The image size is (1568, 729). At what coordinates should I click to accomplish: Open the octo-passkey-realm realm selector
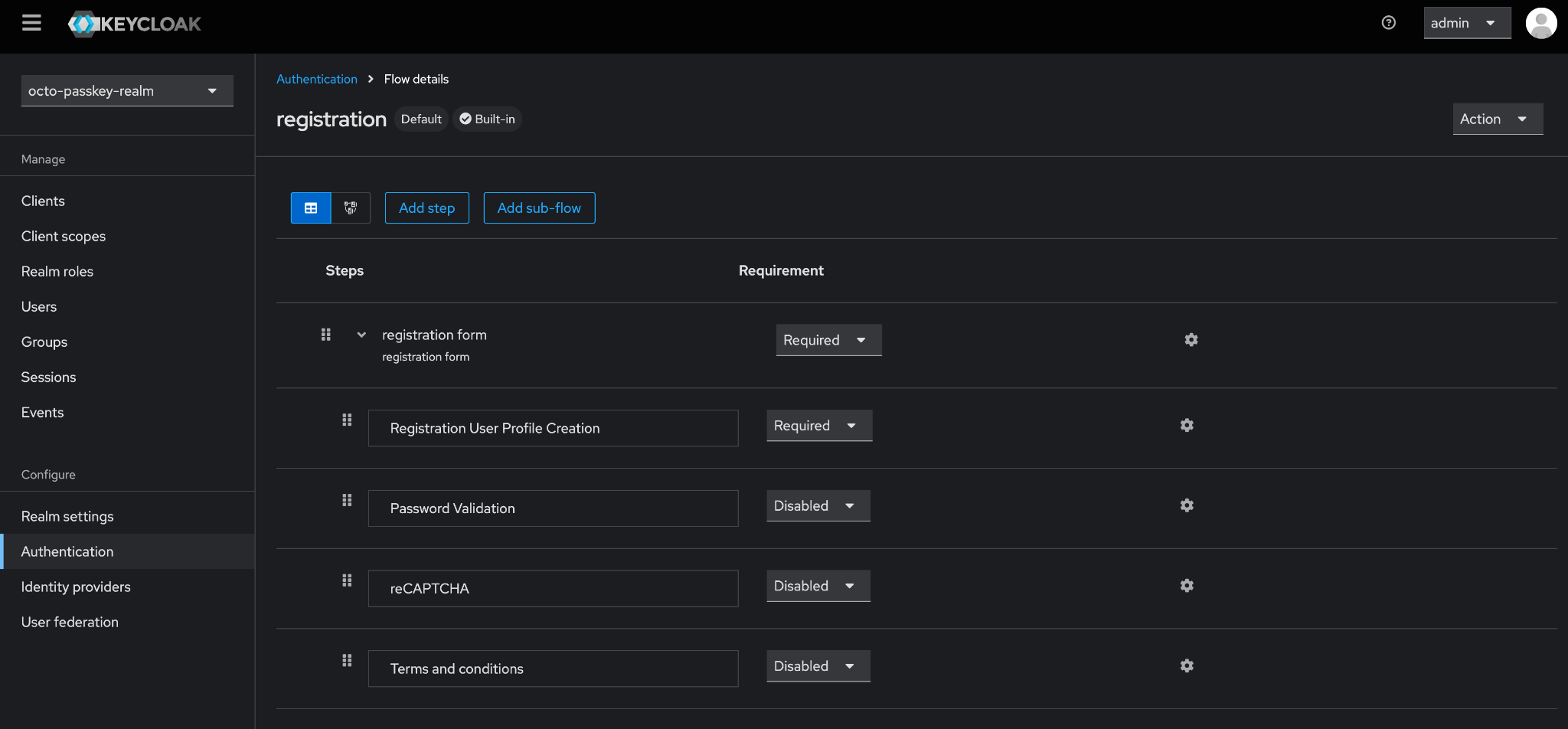pyautogui.click(x=127, y=91)
